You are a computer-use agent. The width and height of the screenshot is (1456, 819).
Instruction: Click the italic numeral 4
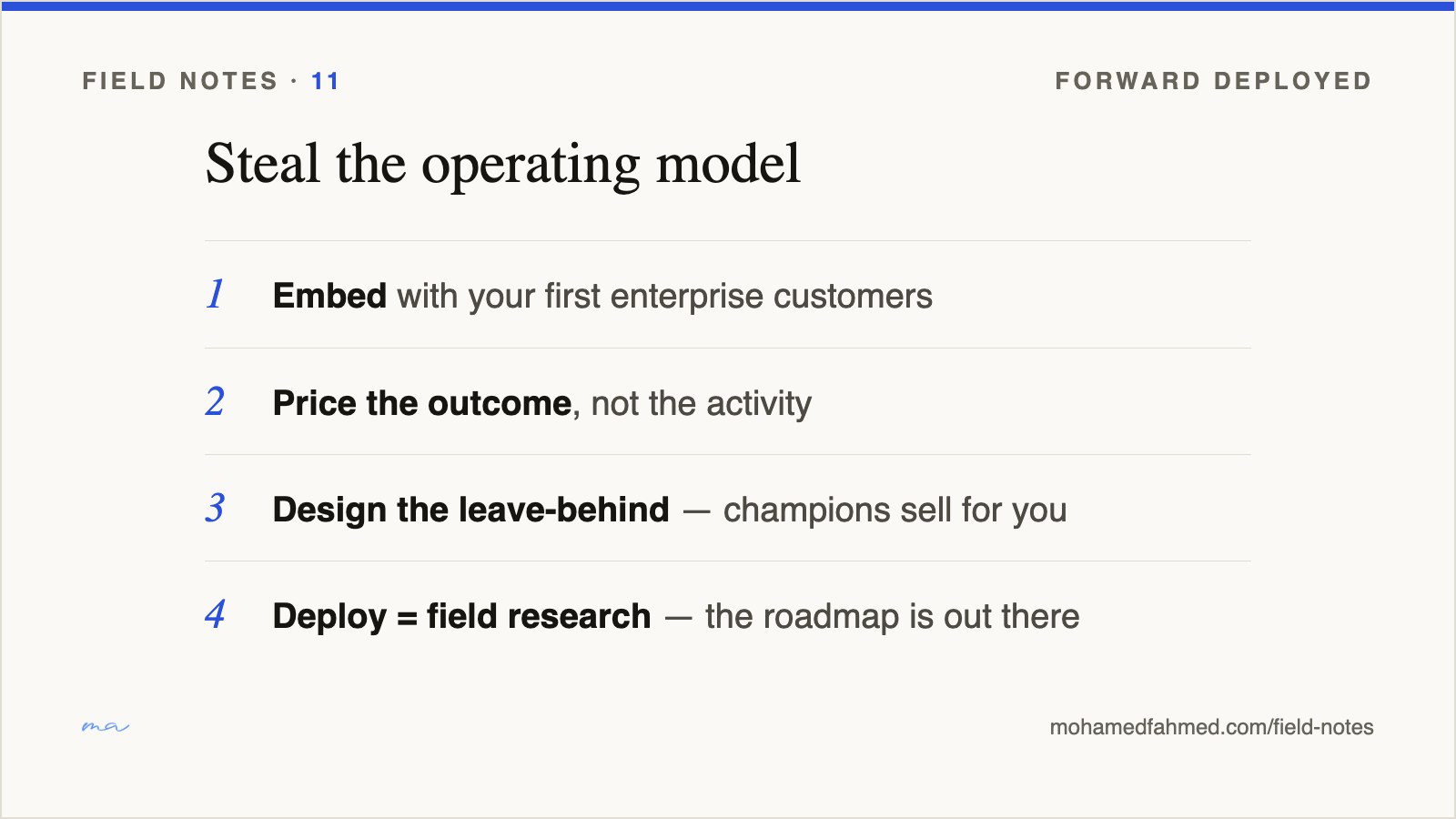click(216, 614)
